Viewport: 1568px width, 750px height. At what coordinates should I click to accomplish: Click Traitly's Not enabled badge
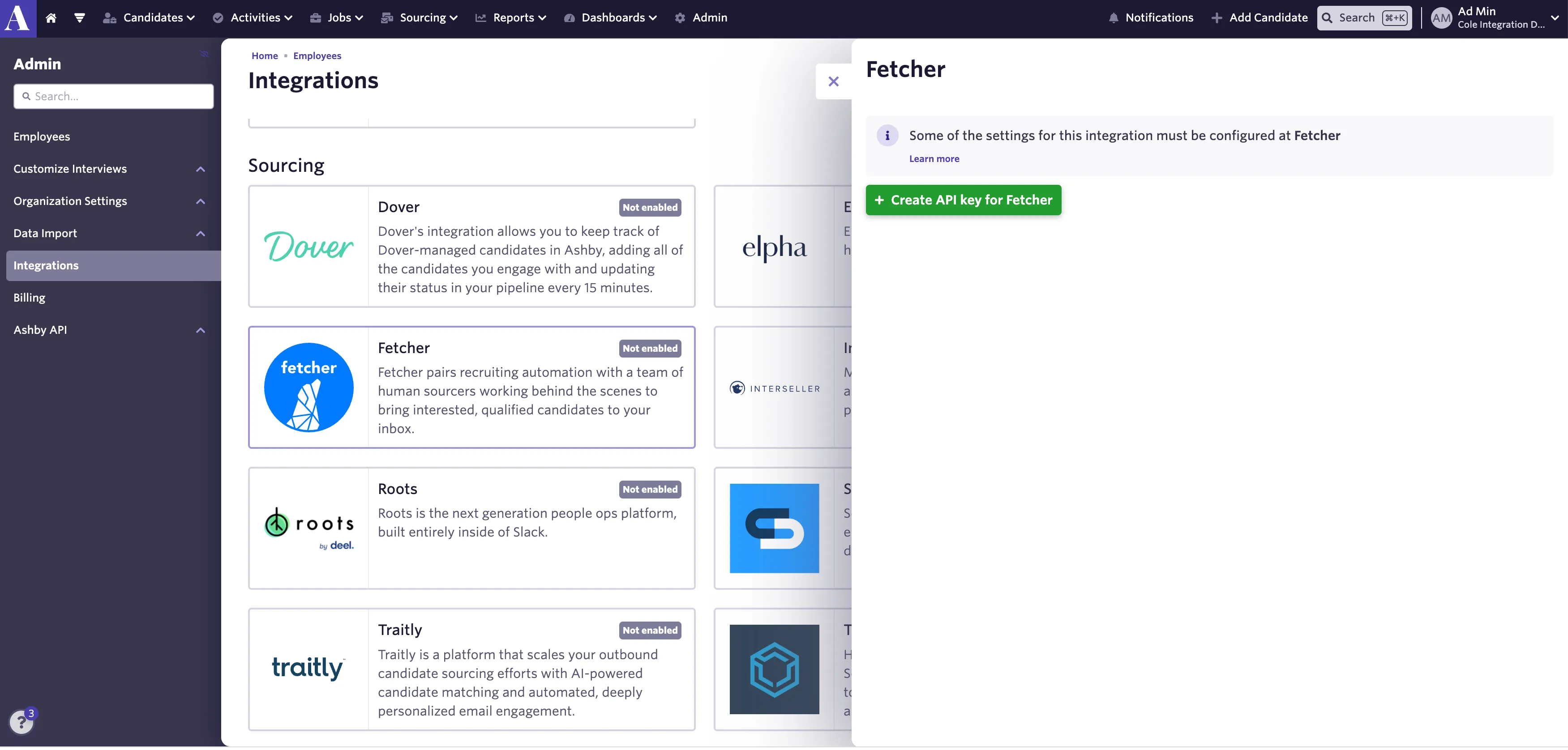coord(650,631)
